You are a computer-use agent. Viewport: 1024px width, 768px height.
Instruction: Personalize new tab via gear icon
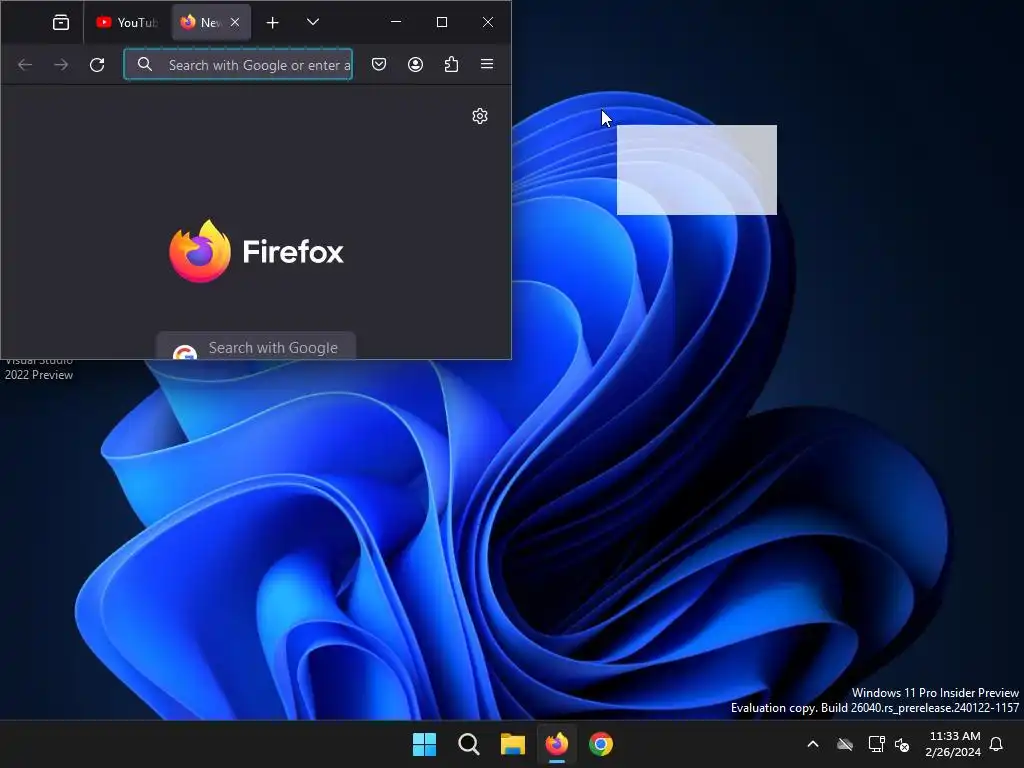(x=480, y=116)
